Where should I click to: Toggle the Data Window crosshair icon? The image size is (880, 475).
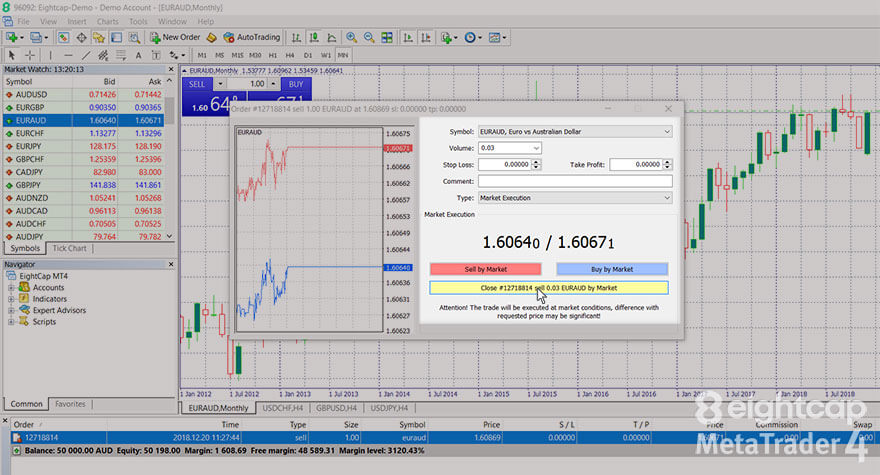click(81, 38)
